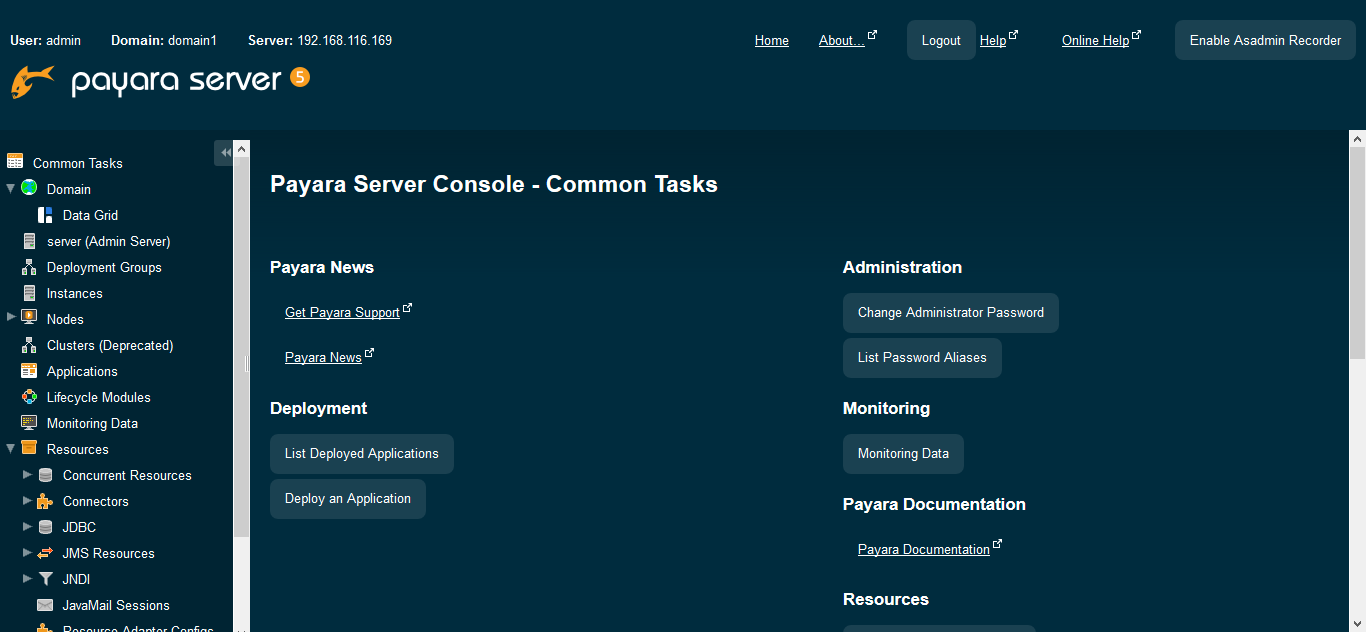1366x632 pixels.
Task: Select the Lifecycle Modules globe icon
Action: (28, 397)
